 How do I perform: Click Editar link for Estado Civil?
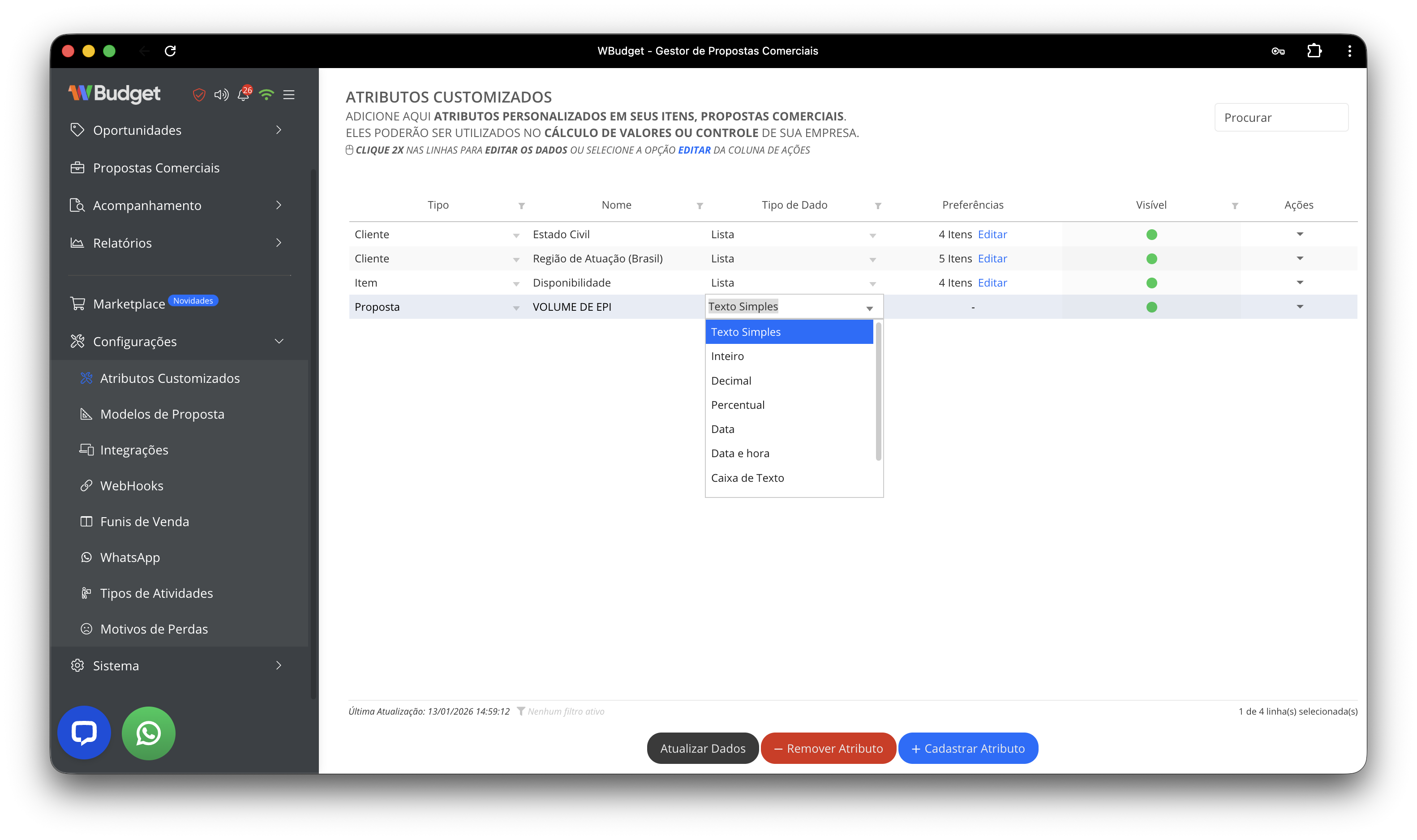point(992,234)
